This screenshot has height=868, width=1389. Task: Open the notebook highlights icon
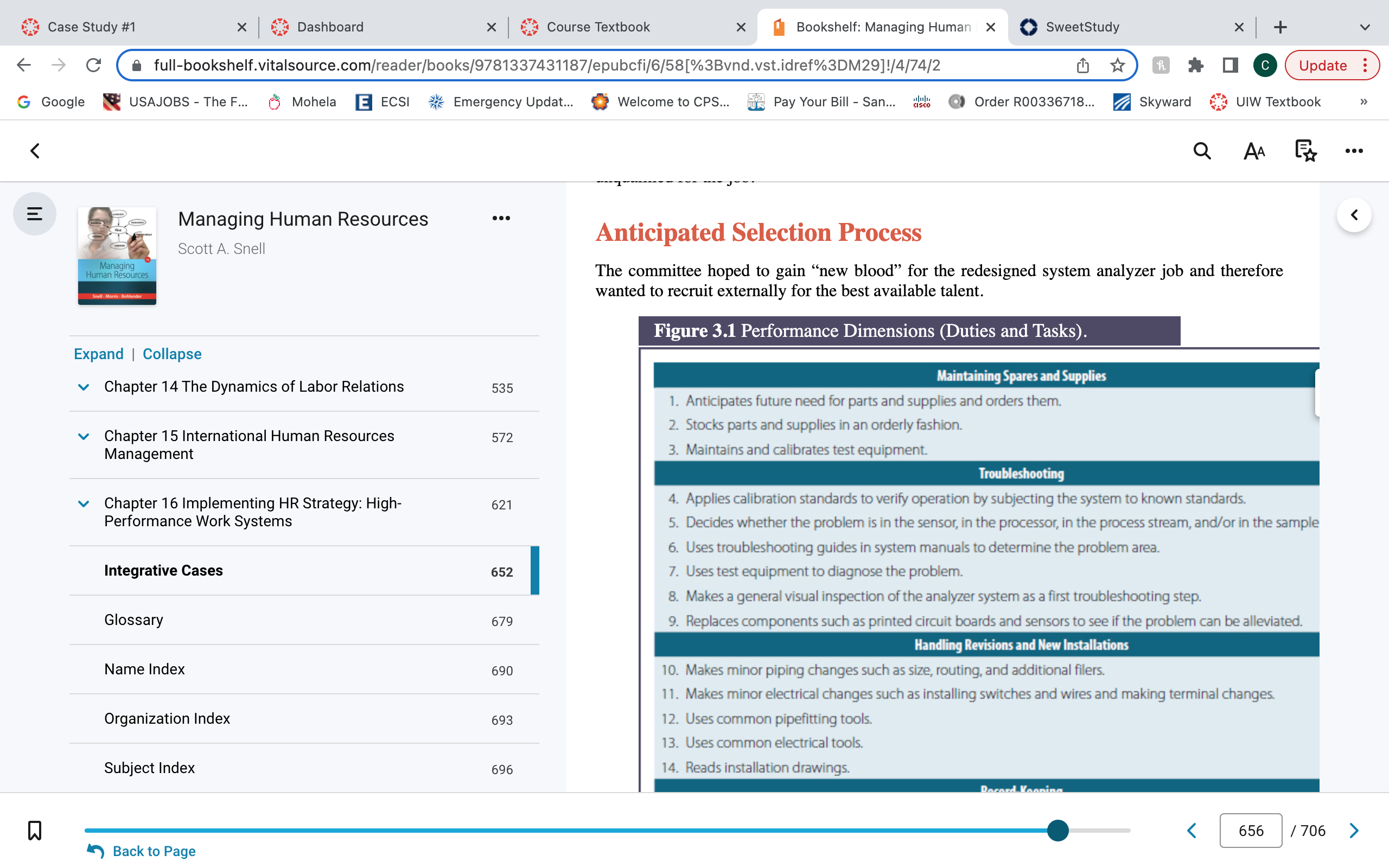[1305, 151]
